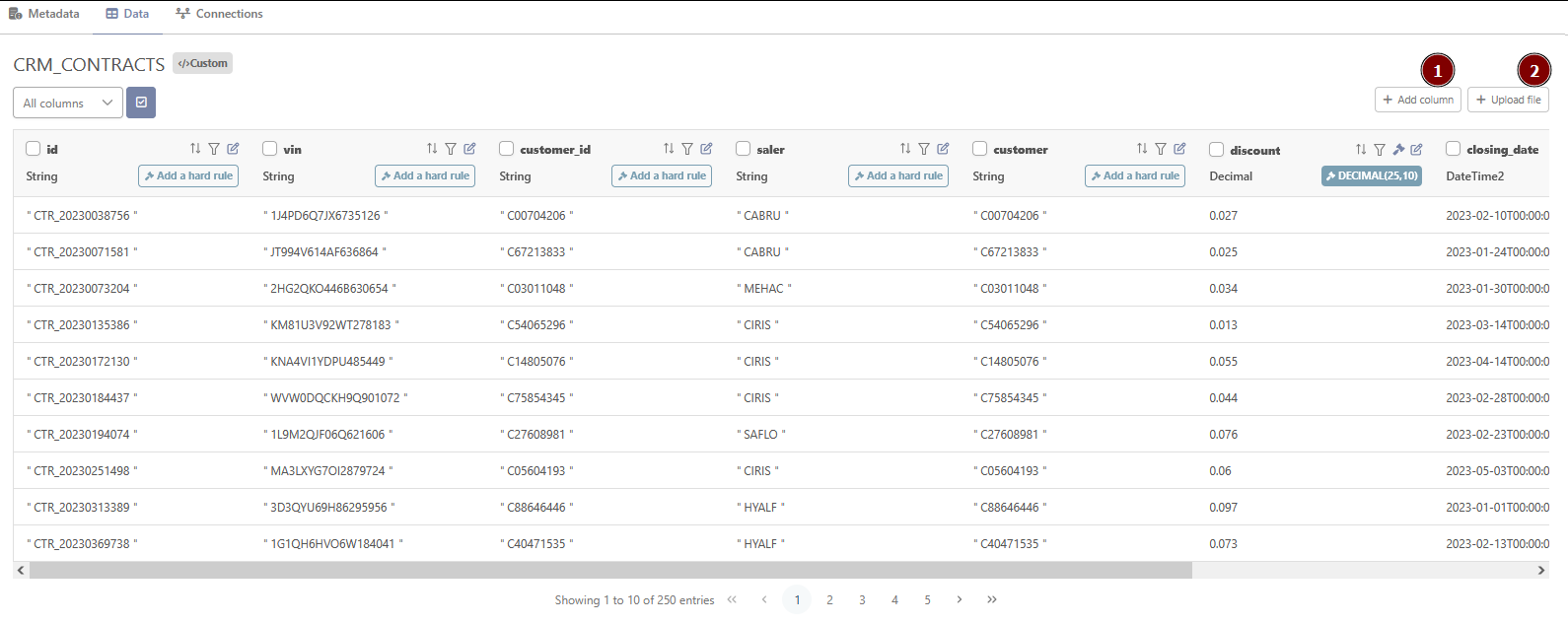Add a hard rule to vin
The width and height of the screenshot is (1568, 625).
click(x=425, y=175)
